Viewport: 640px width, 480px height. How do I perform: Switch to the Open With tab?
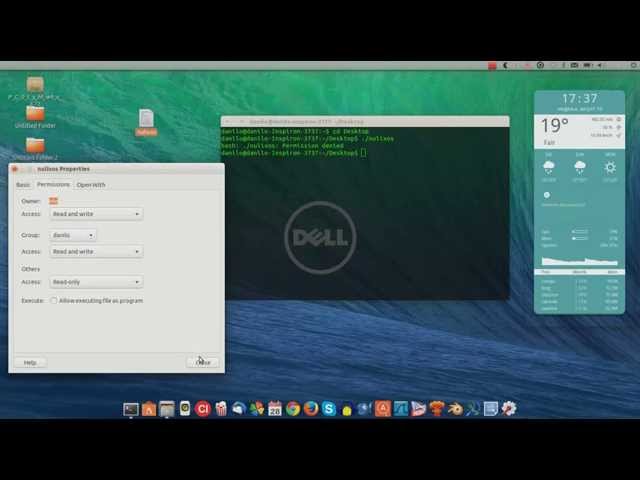click(x=91, y=185)
